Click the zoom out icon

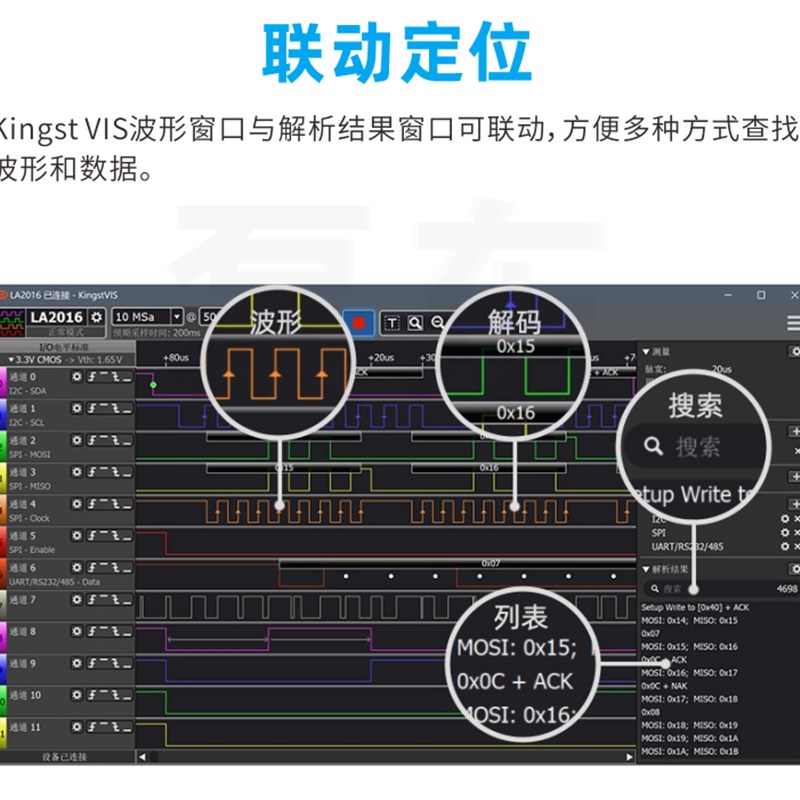pos(437,322)
